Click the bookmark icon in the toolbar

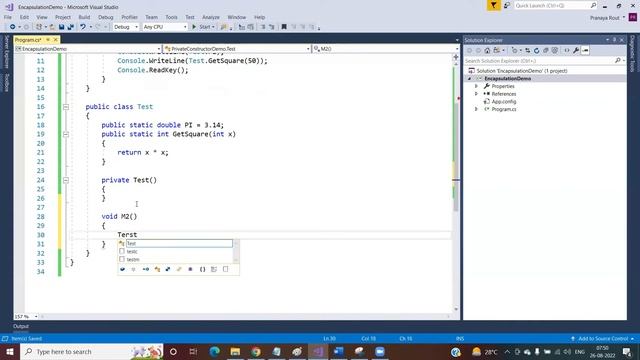coord(284,27)
